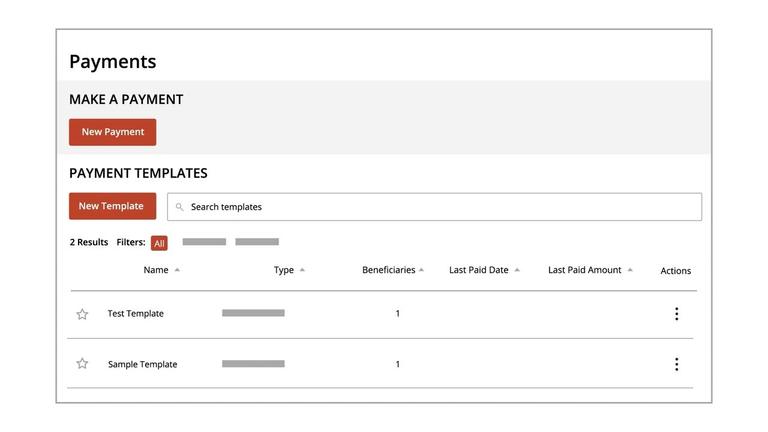Open the Test Template entry
Screen dimensions: 768x432
tap(135, 314)
